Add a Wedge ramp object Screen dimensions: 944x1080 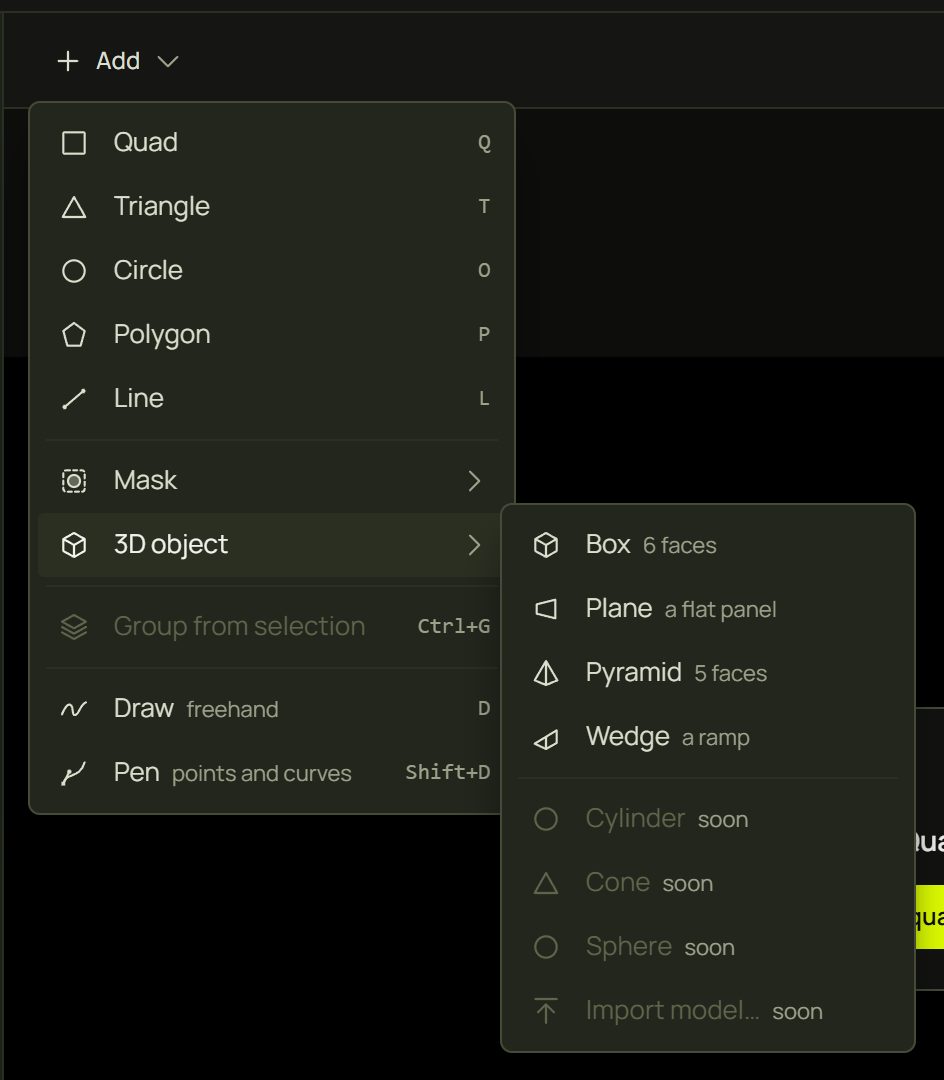click(708, 737)
